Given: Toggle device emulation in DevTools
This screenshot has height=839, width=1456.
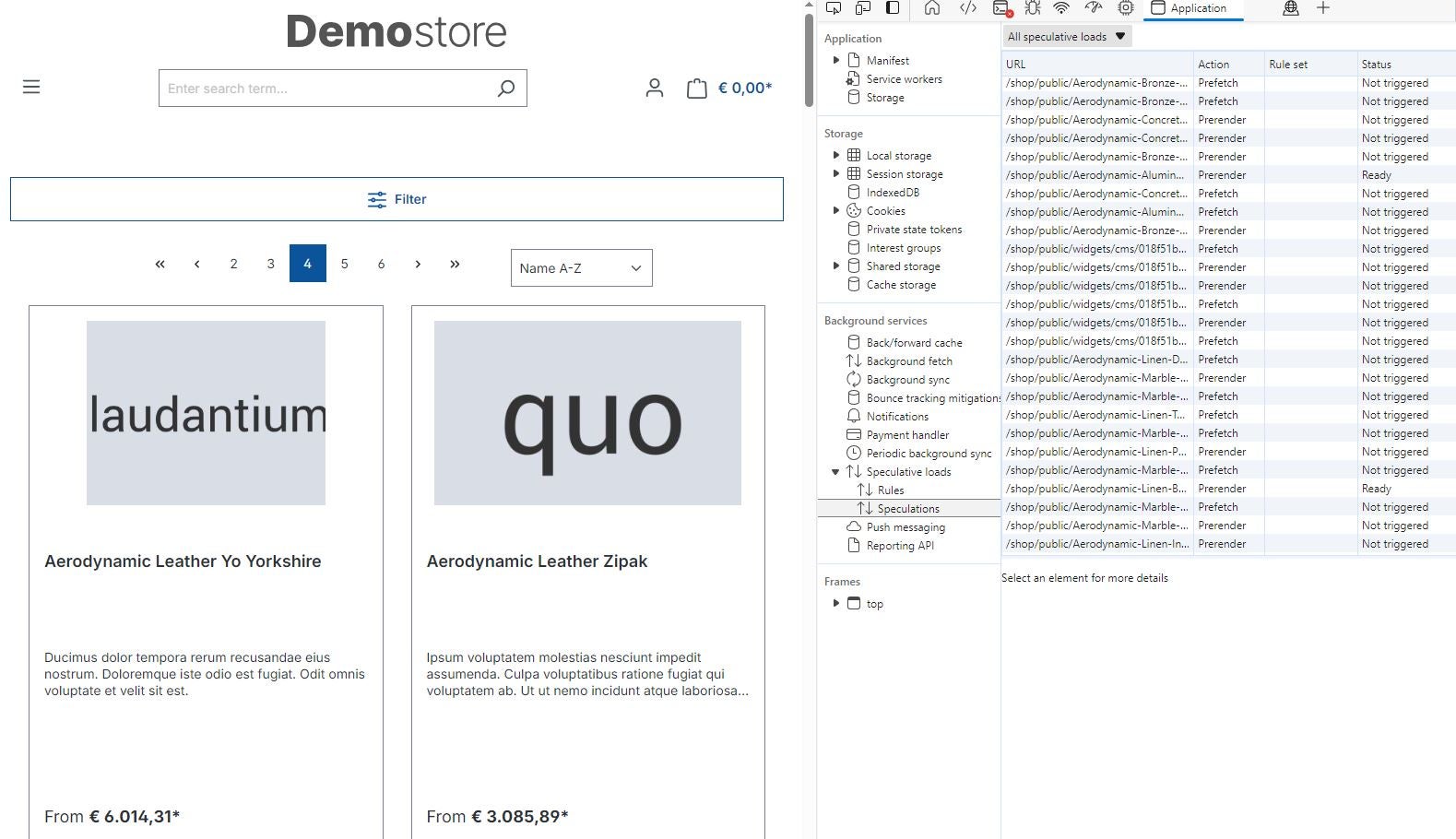Looking at the screenshot, I should [x=863, y=8].
